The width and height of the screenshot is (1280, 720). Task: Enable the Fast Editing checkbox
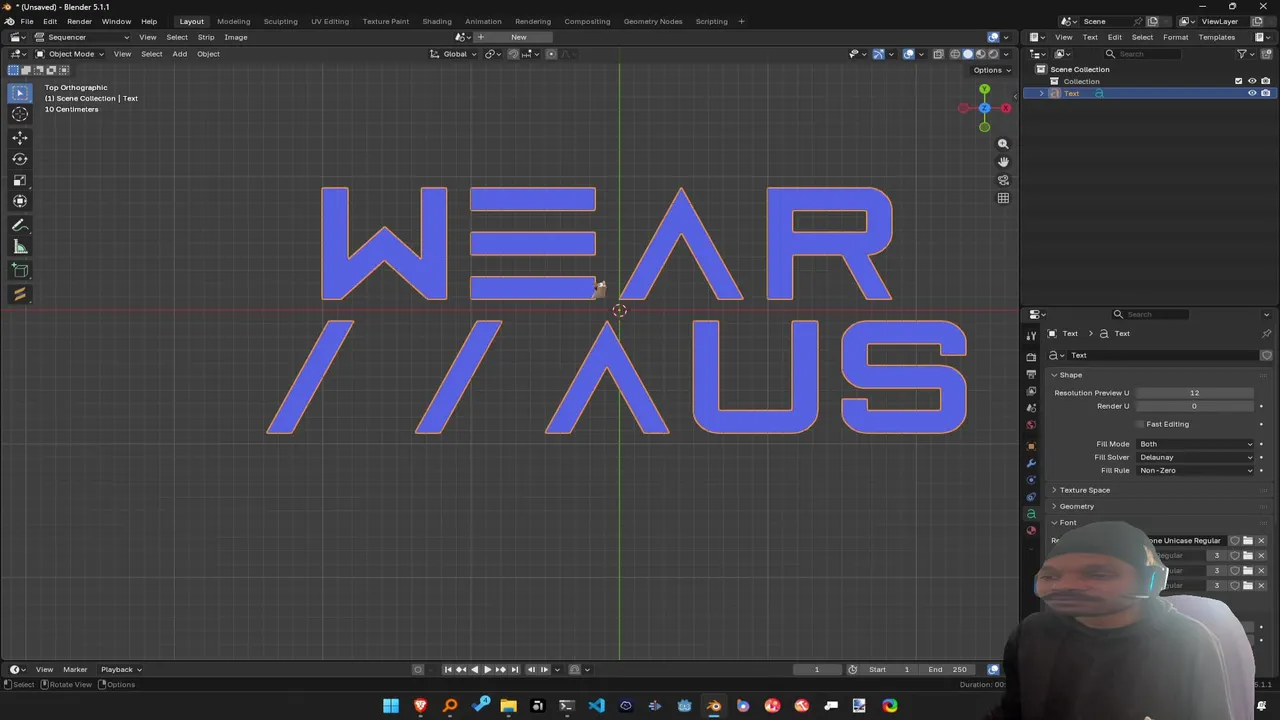(1139, 424)
